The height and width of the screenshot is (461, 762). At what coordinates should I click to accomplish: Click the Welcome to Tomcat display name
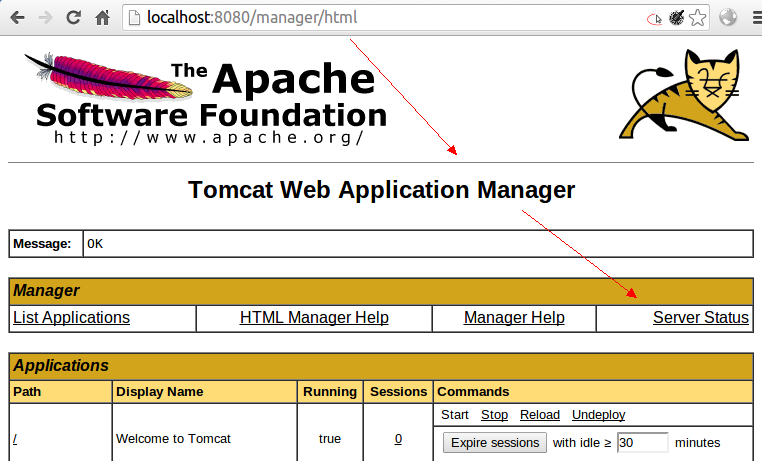click(173, 439)
